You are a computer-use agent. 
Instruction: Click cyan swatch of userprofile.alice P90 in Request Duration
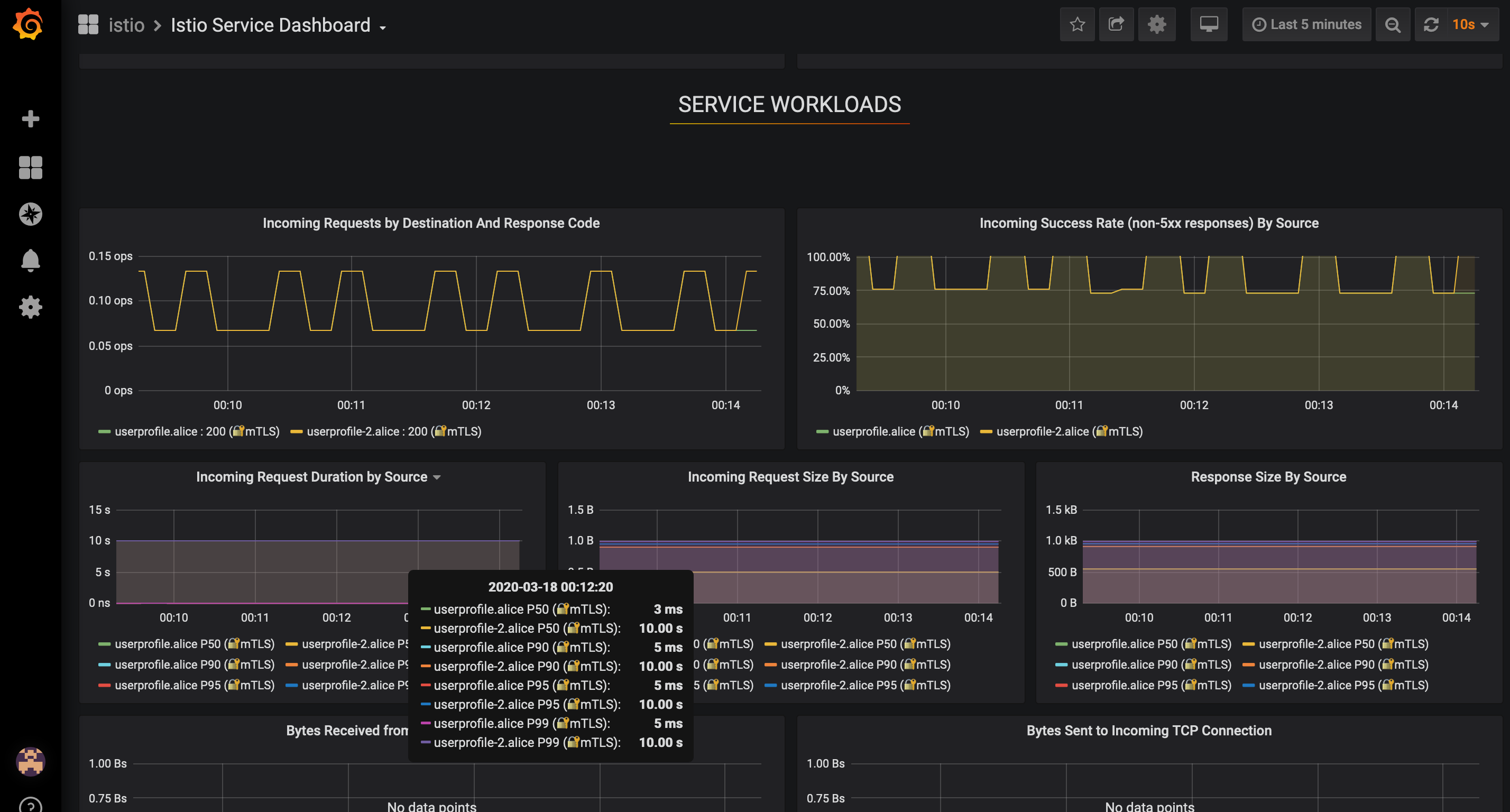pyautogui.click(x=104, y=665)
